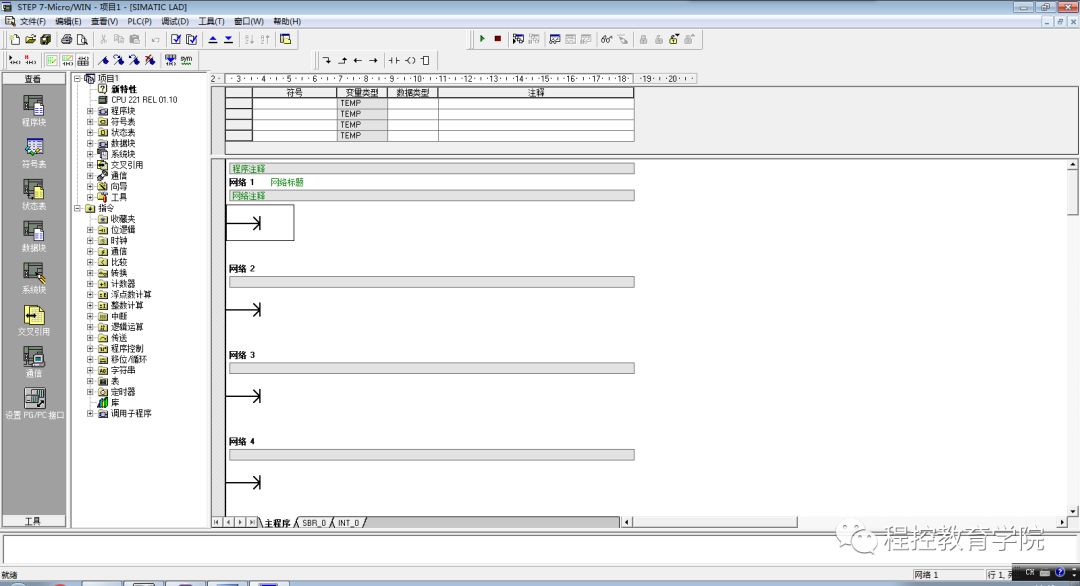Open the 编辑(E) menu

(x=68, y=21)
